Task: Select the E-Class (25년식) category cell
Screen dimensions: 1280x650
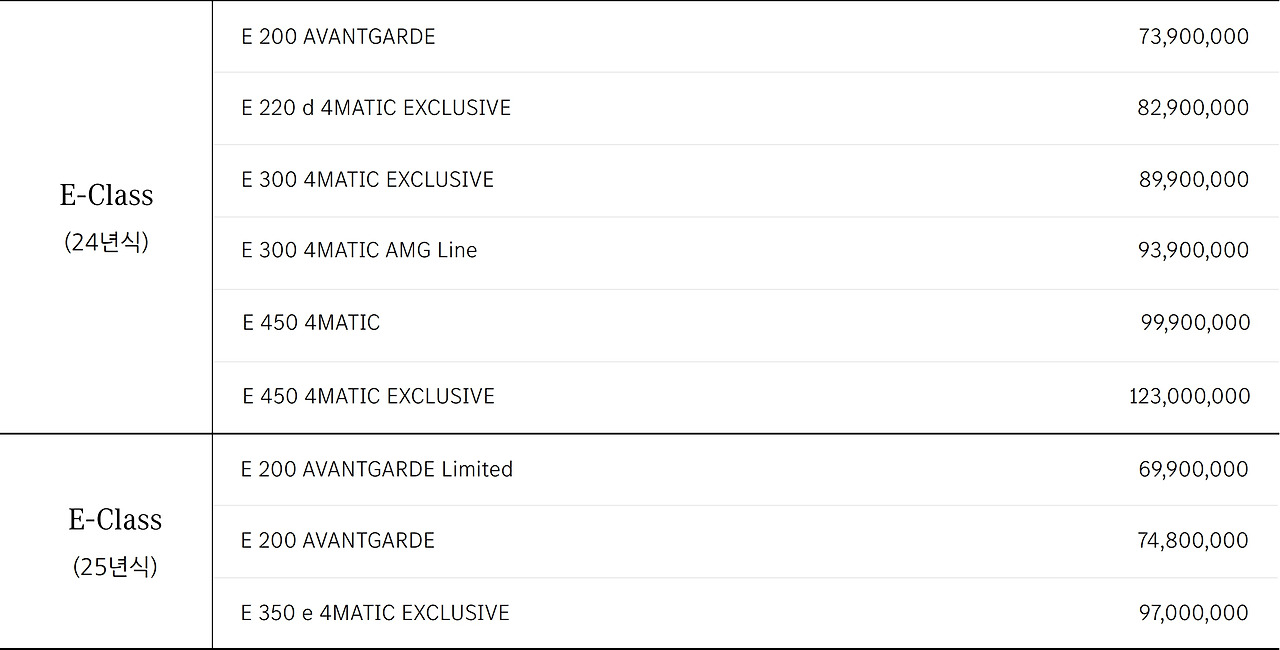Action: click(106, 542)
